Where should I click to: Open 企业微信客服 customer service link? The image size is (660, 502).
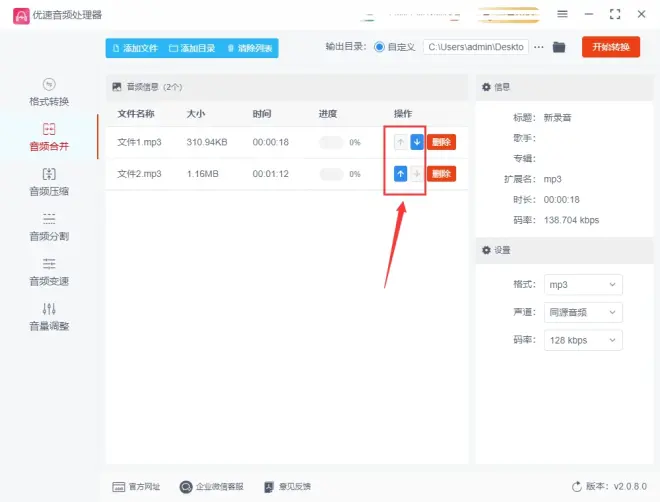point(212,487)
